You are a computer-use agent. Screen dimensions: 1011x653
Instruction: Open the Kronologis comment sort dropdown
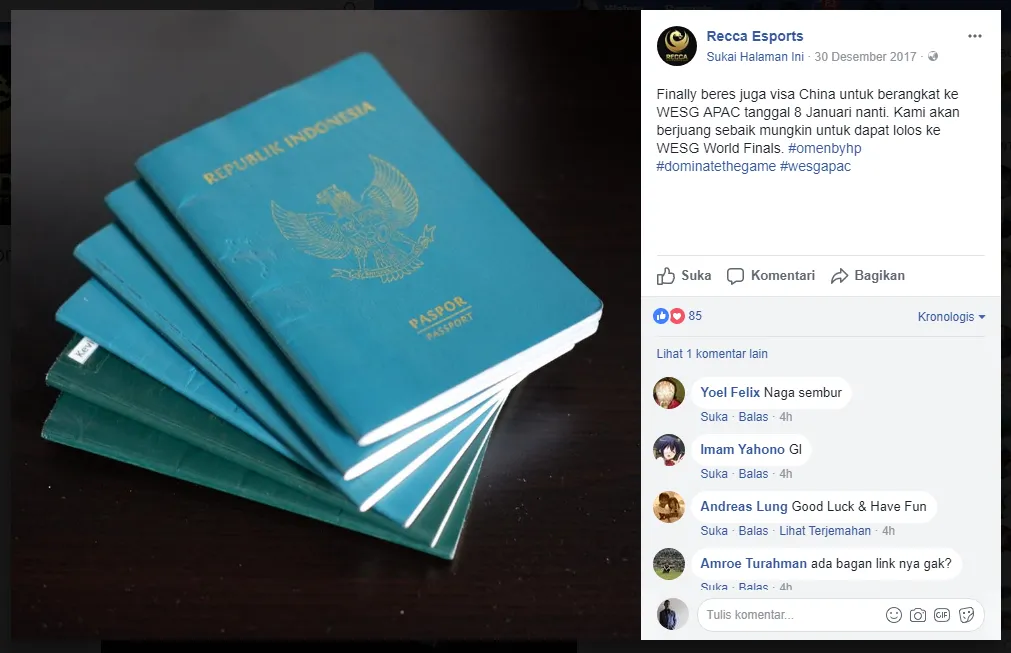click(x=951, y=317)
